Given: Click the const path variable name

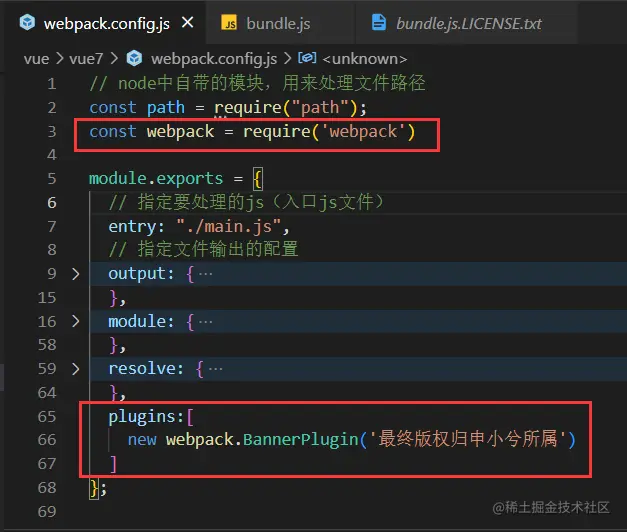Looking at the screenshot, I should point(166,108).
